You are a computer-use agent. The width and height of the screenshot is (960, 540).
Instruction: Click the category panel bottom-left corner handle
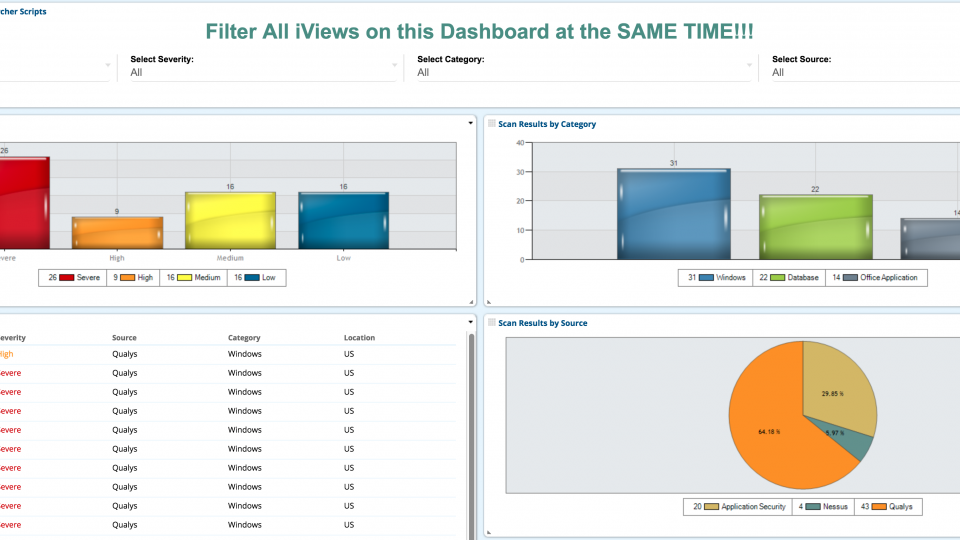(x=489, y=302)
